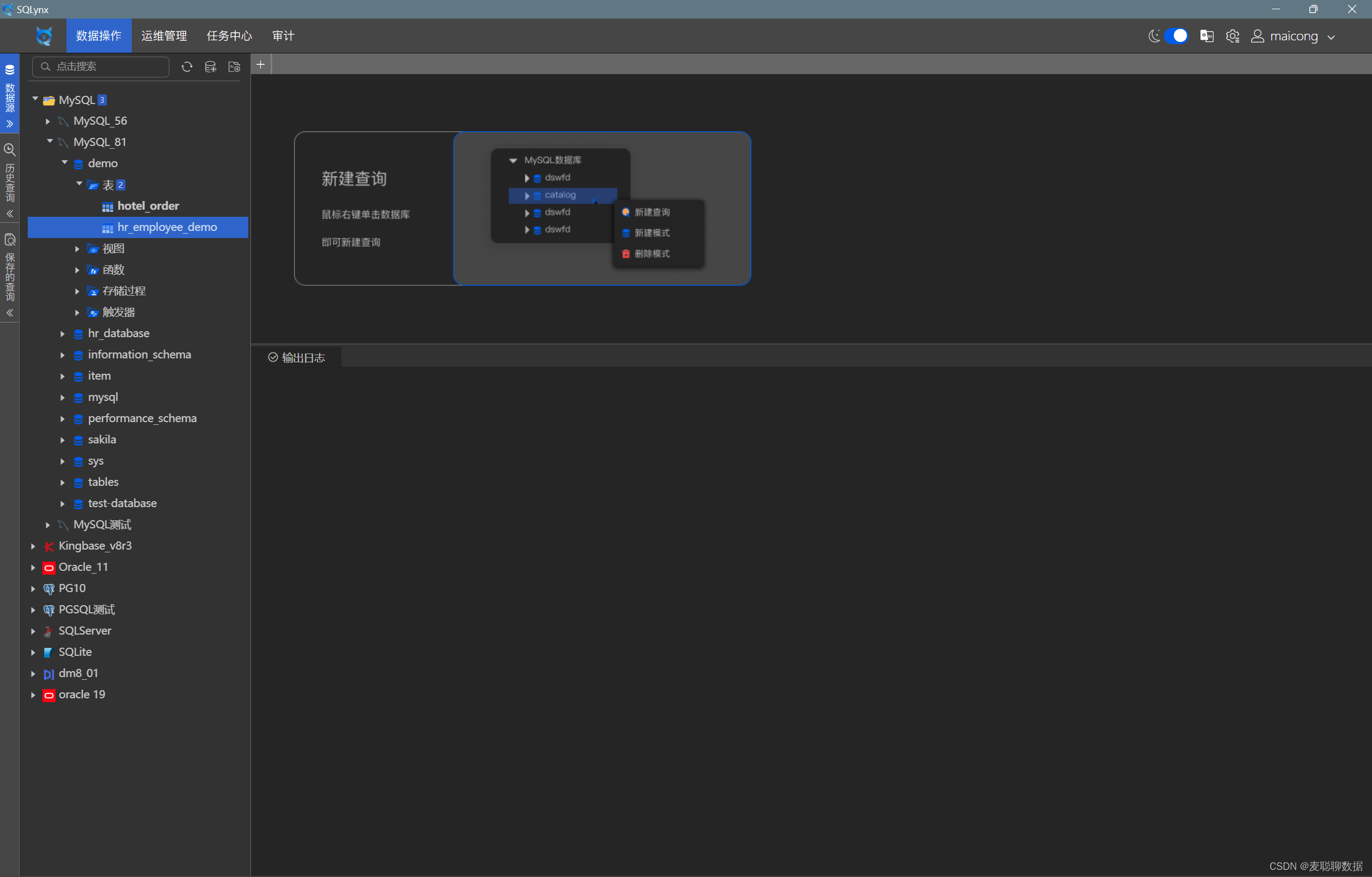Image resolution: width=1372 pixels, height=877 pixels.
Task: Click the 点击搜索 search field
Action: (101, 66)
